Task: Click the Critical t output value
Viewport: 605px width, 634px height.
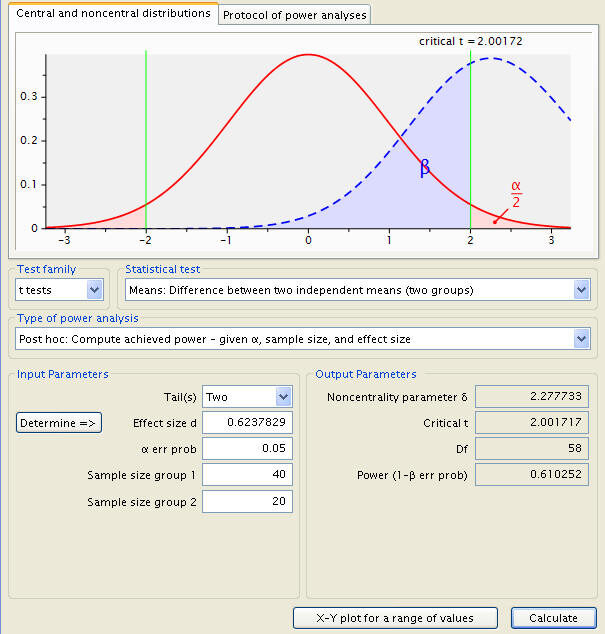Action: [532, 423]
